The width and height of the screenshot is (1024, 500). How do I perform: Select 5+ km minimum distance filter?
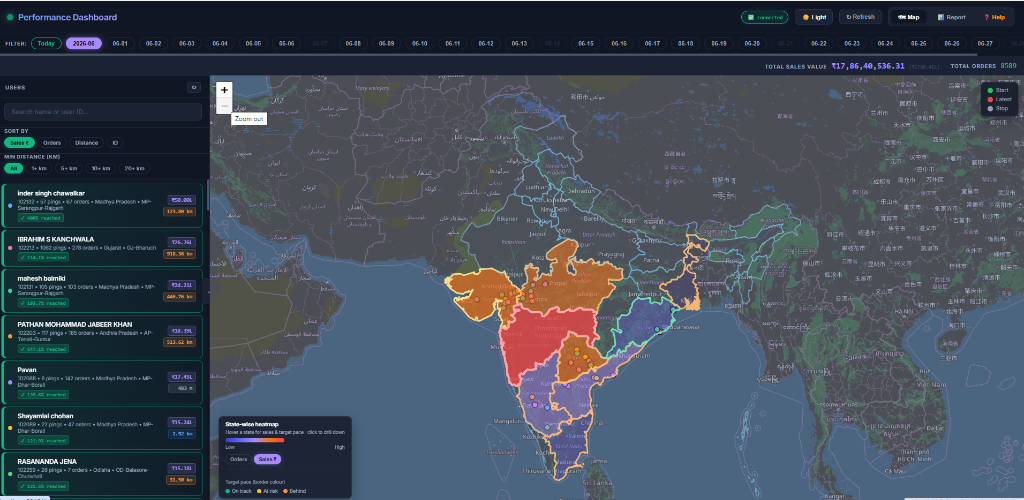[69, 168]
